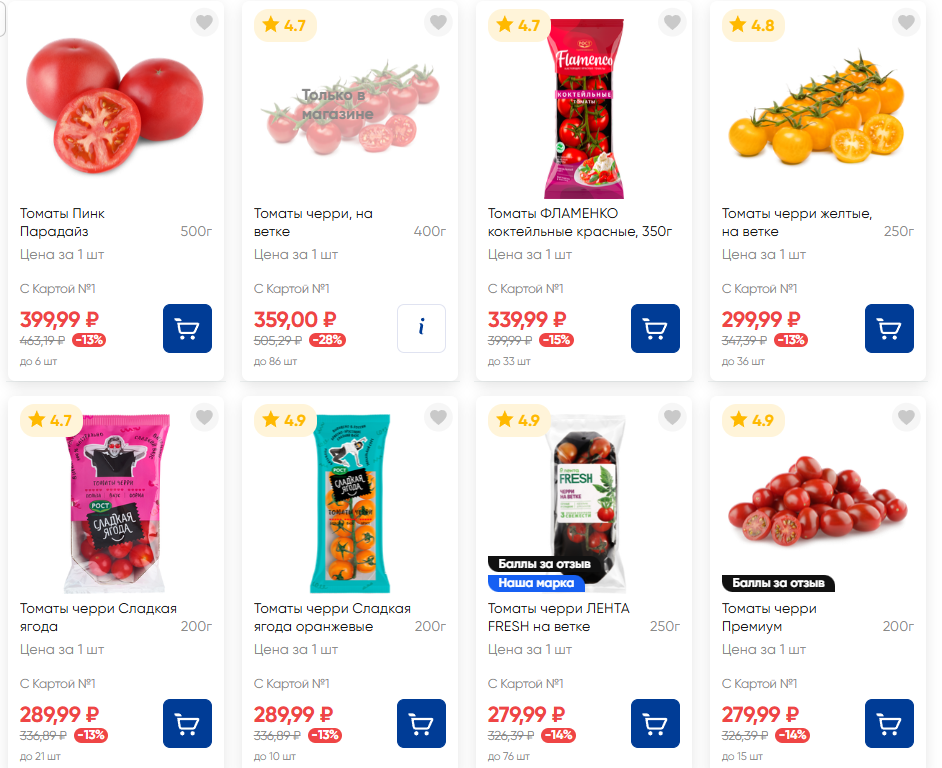Toggle favorite heart on Томаты черри Премиум
942x768 pixels.
coord(906,417)
